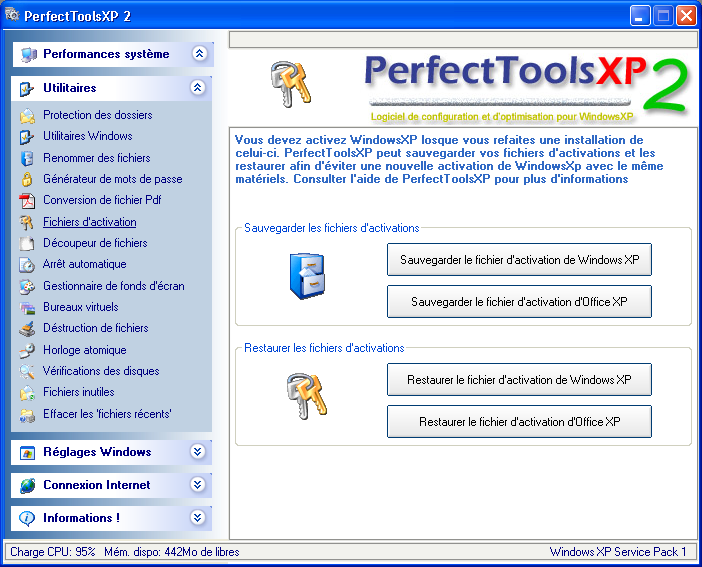Open Conversion de fichier Pdf
702x567 pixels.
(x=102, y=200)
